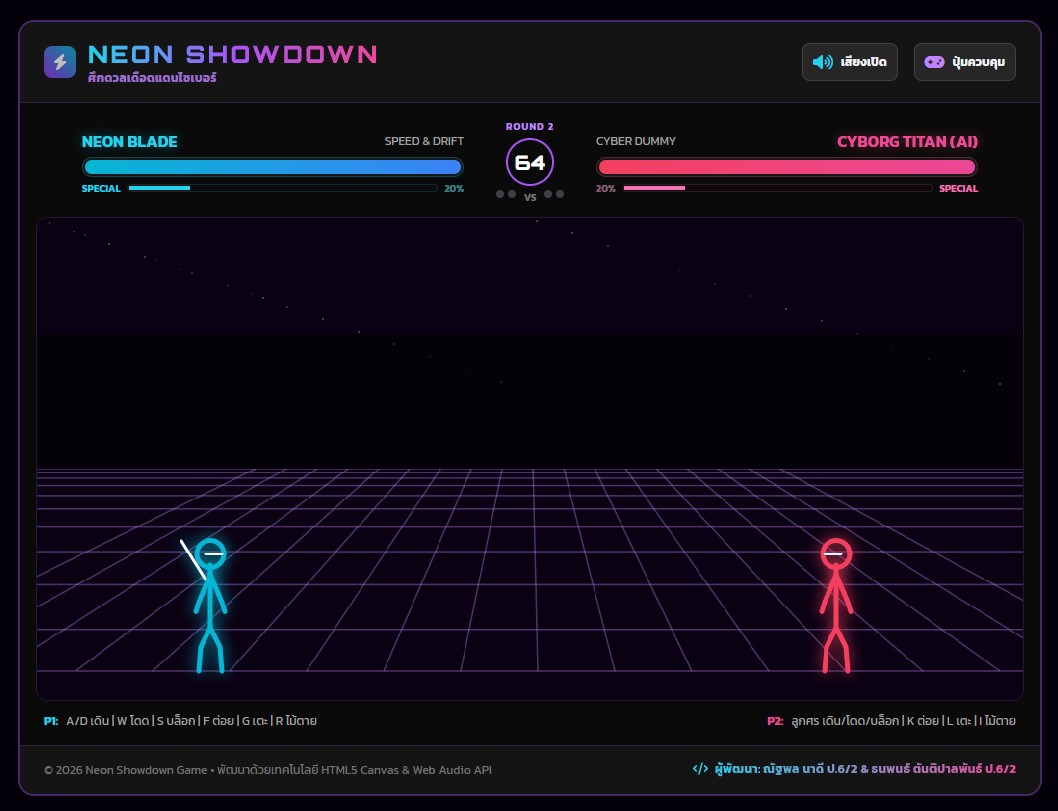
Task: Click the NEON BLADE blue health bar
Action: click(x=273, y=167)
